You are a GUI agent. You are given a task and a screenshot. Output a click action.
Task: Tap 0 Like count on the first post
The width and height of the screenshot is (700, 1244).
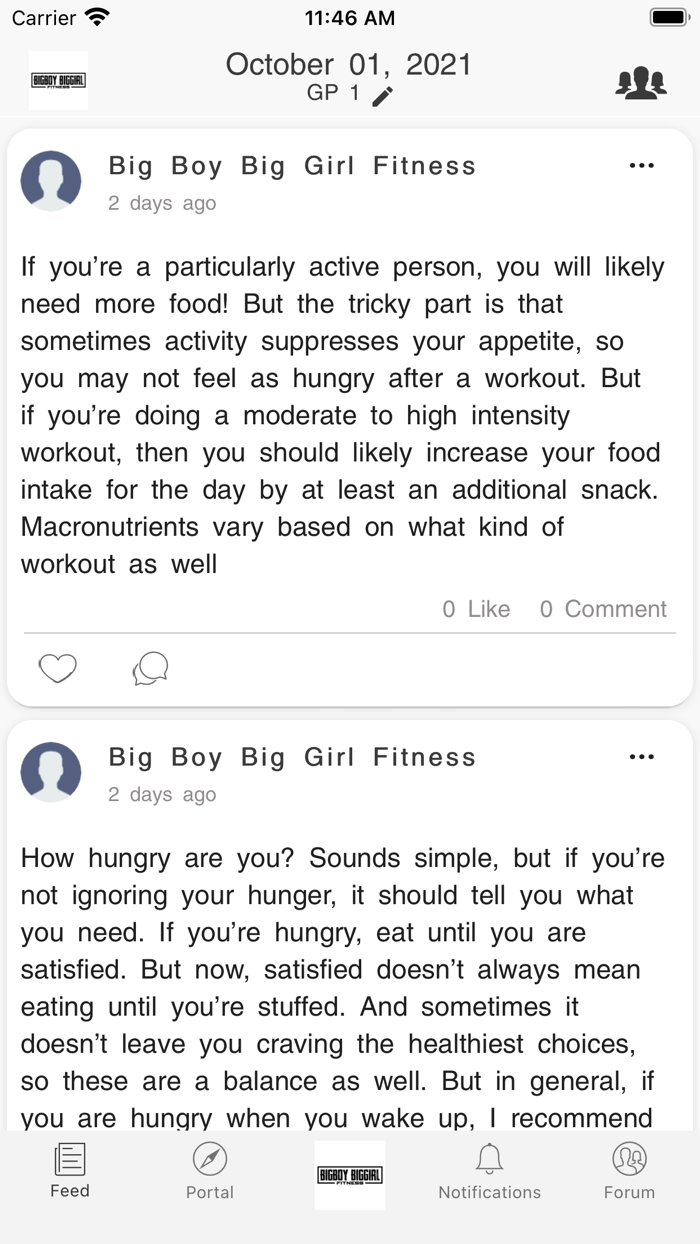click(476, 608)
